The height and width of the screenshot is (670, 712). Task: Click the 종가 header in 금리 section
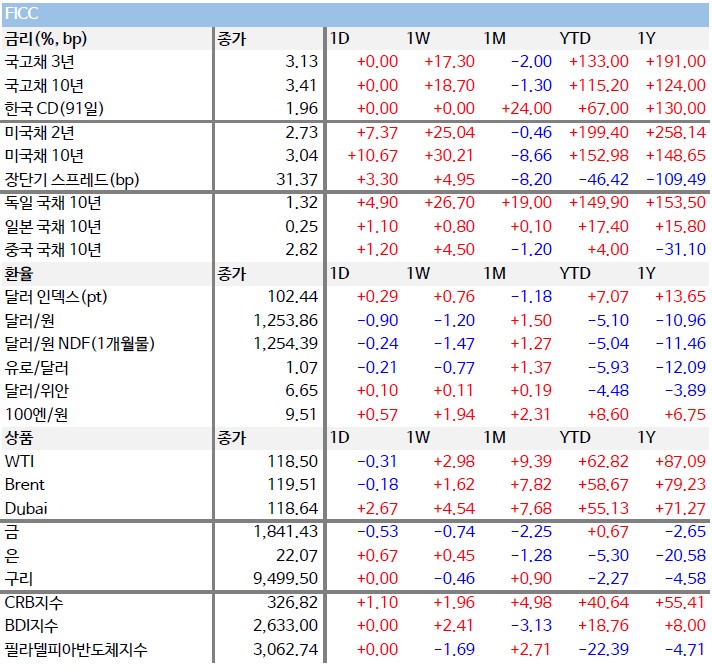coord(232,39)
